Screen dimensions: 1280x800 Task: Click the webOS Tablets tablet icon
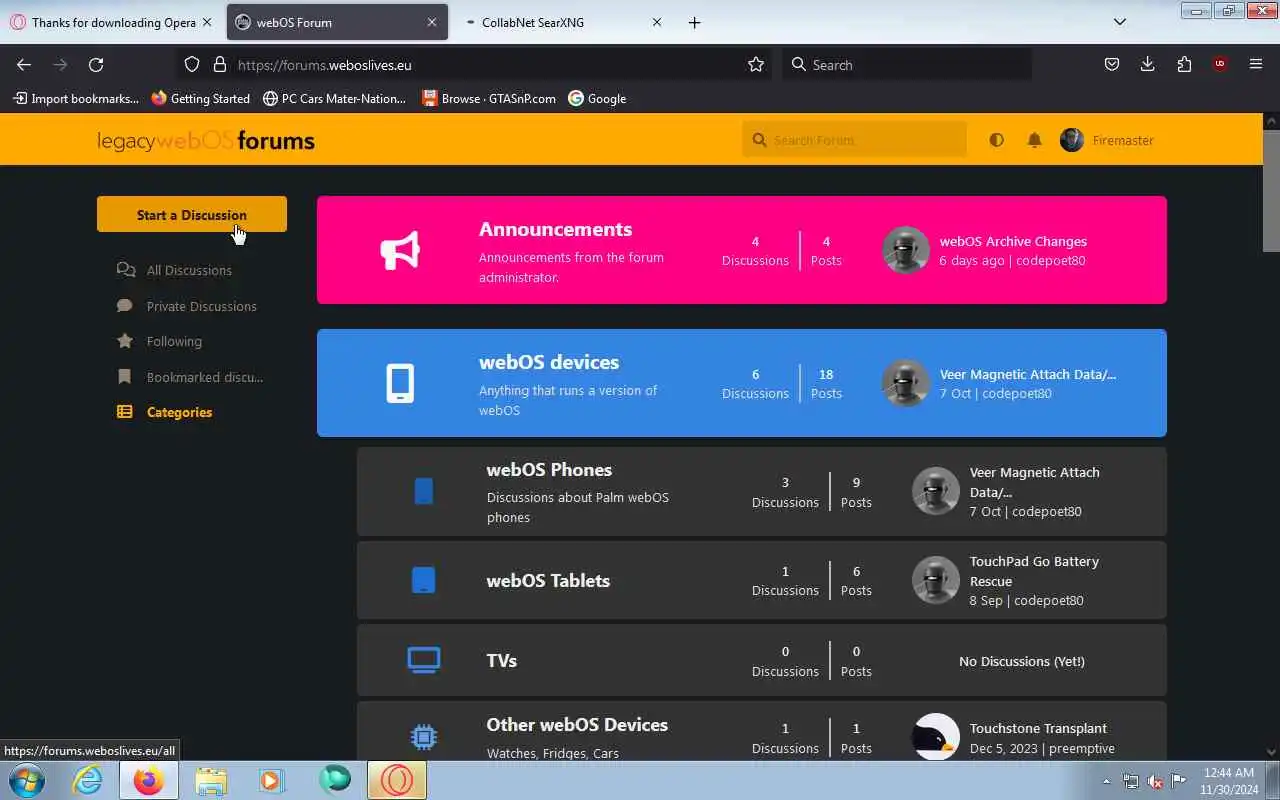pos(424,580)
